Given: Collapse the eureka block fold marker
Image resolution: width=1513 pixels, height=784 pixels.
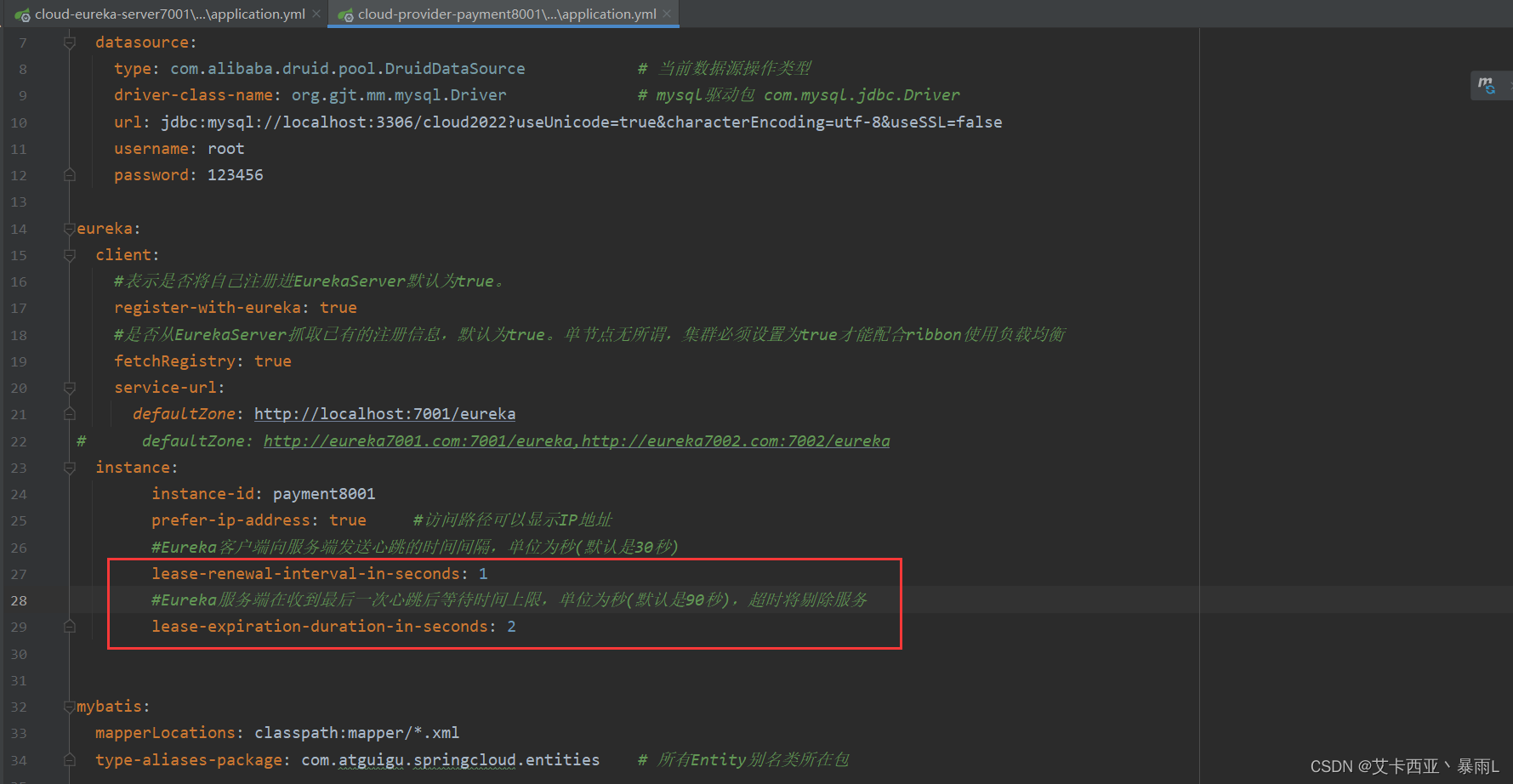Looking at the screenshot, I should pos(70,229).
